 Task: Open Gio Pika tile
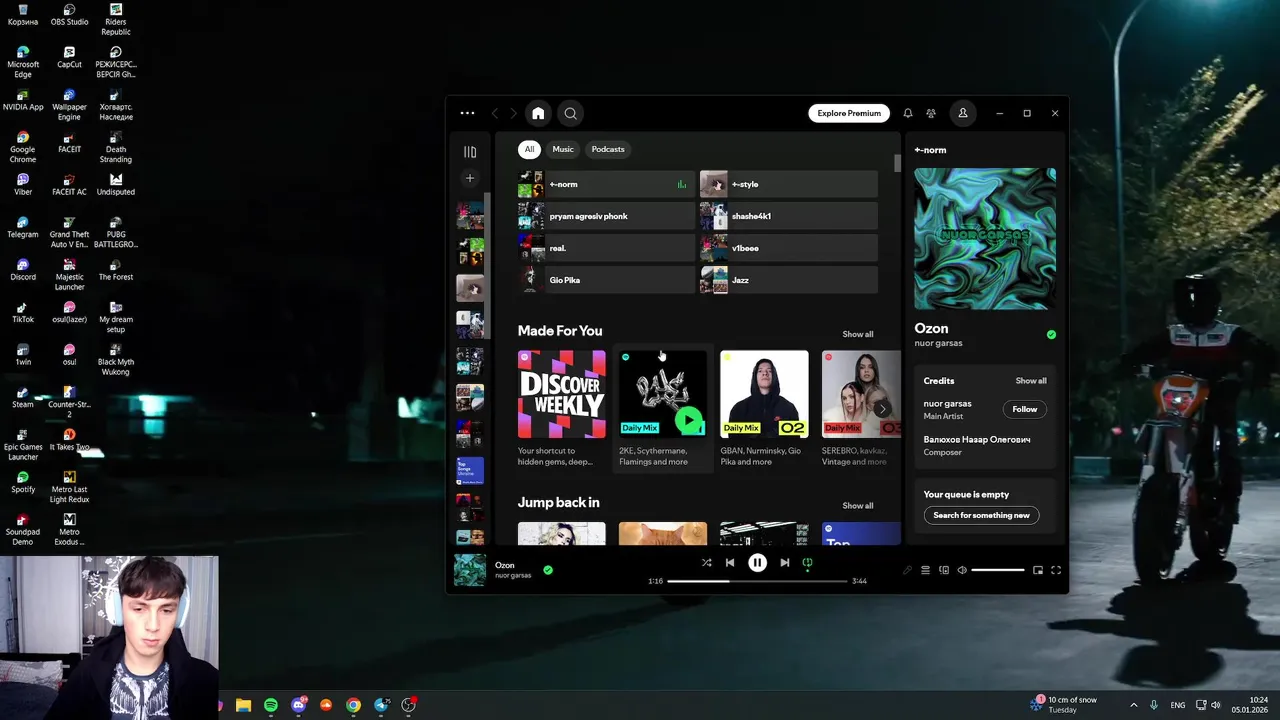coord(606,280)
